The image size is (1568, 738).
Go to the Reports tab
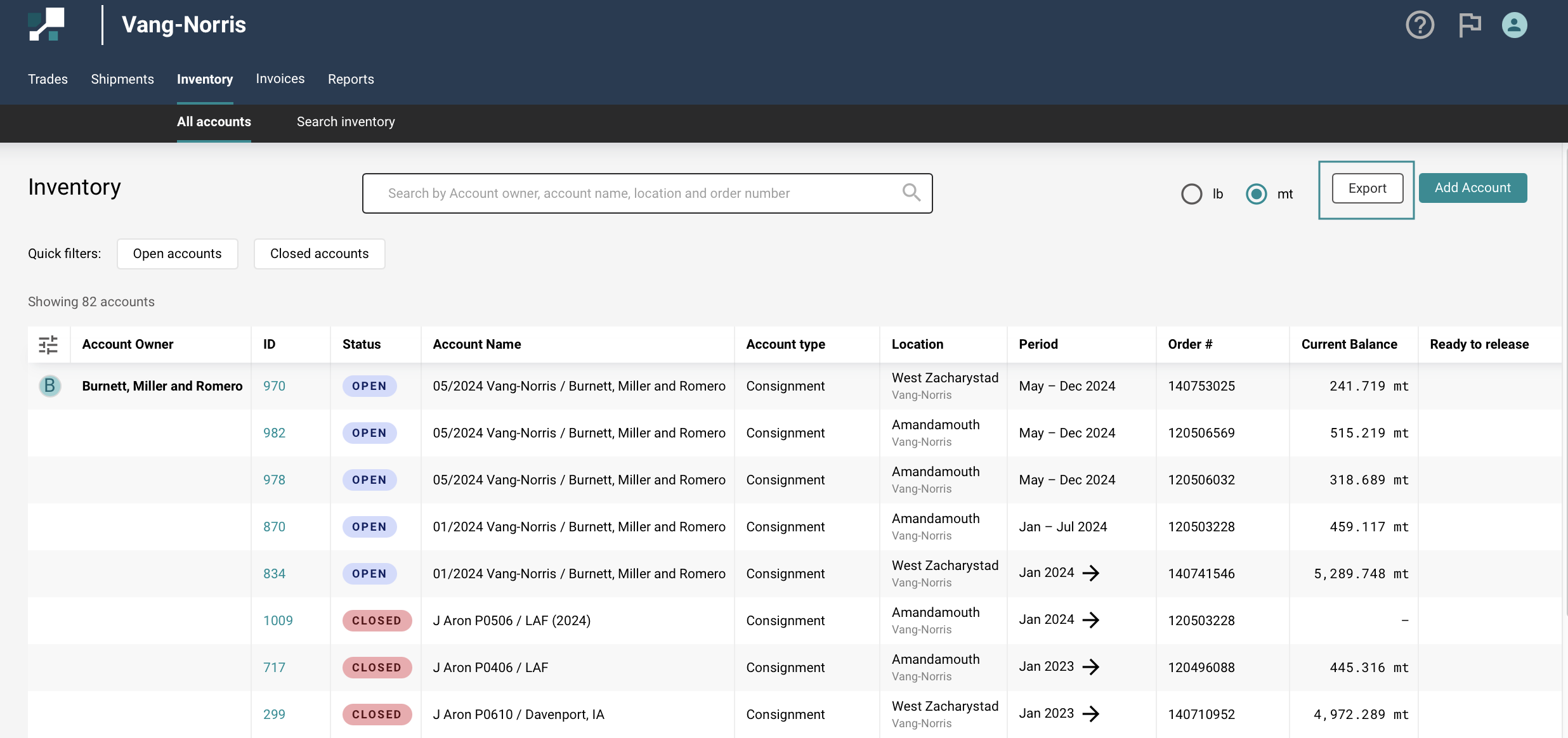point(351,79)
